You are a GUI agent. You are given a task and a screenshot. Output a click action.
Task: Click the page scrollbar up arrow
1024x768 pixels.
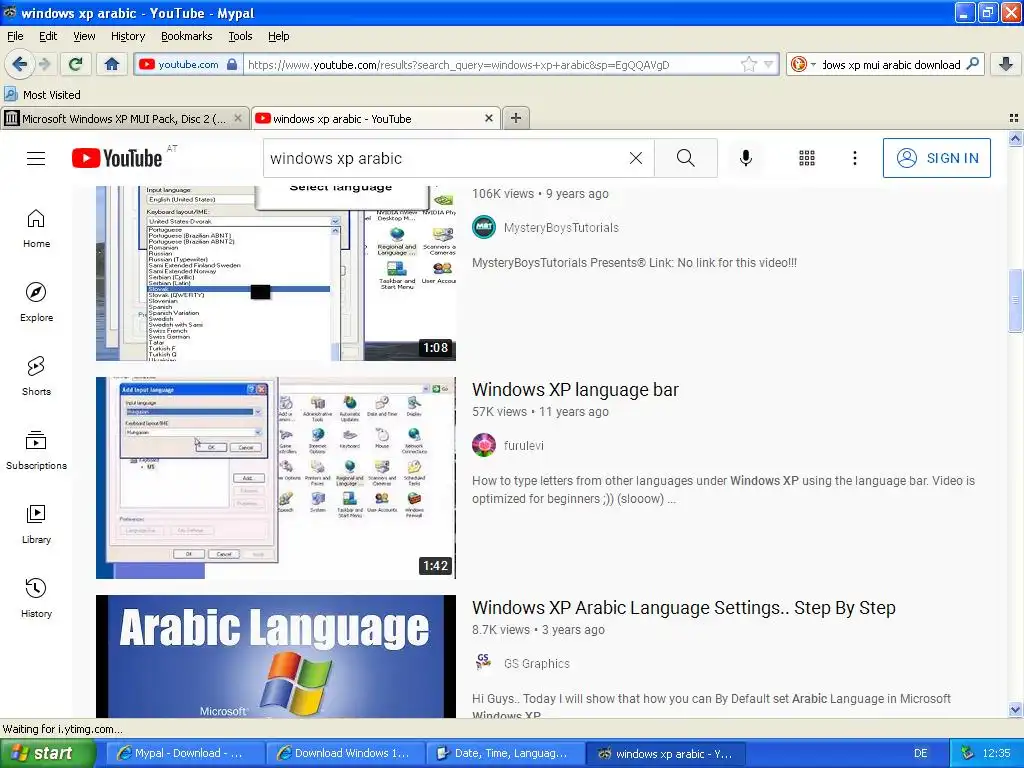(1015, 138)
